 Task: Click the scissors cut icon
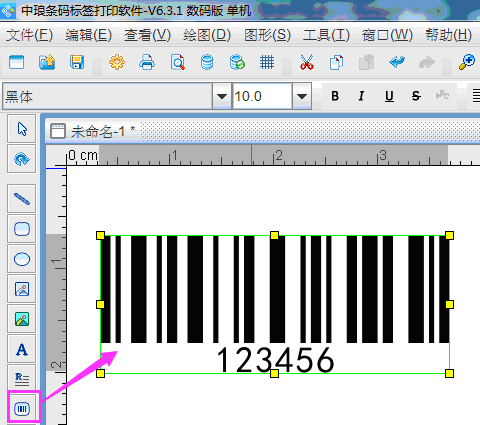point(307,62)
